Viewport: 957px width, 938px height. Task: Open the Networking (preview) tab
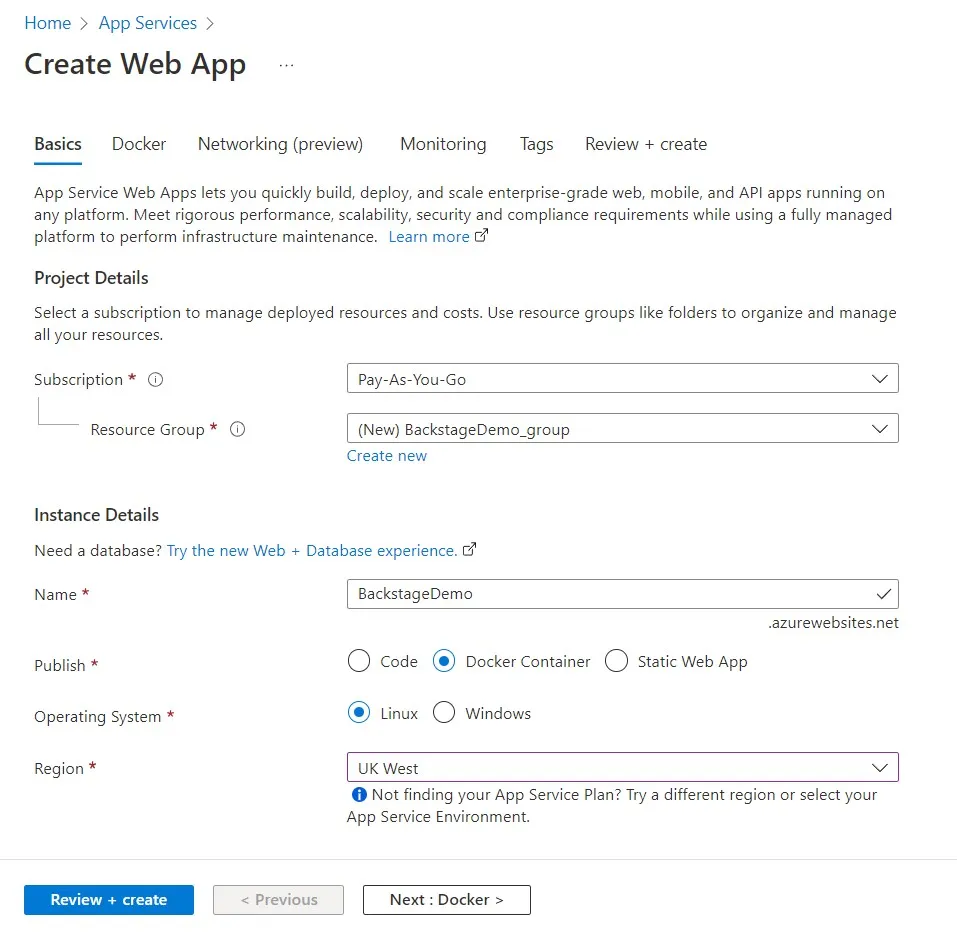click(280, 145)
